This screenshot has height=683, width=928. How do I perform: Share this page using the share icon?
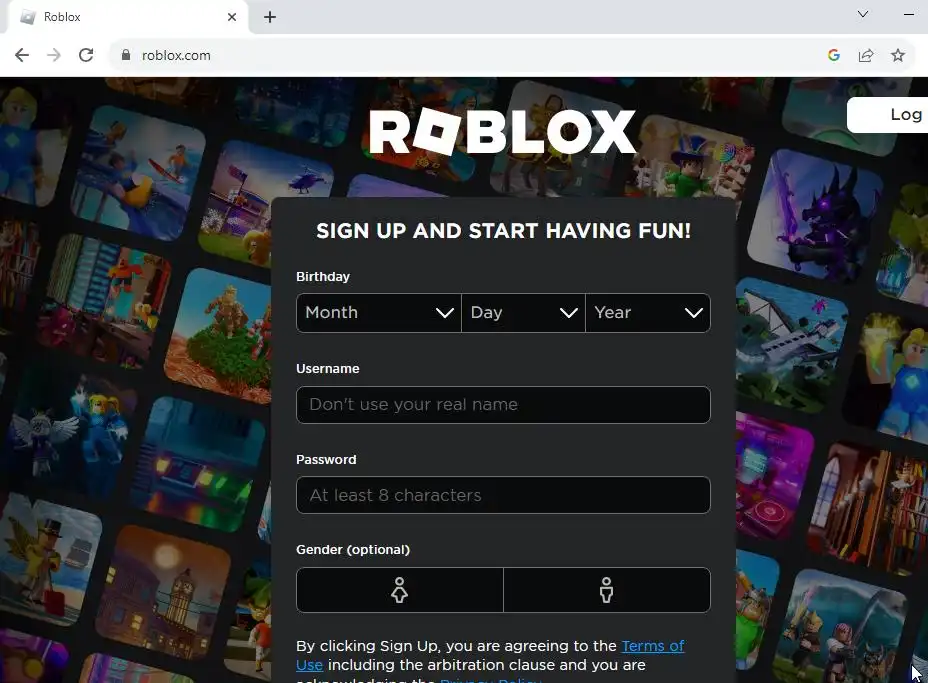[866, 55]
